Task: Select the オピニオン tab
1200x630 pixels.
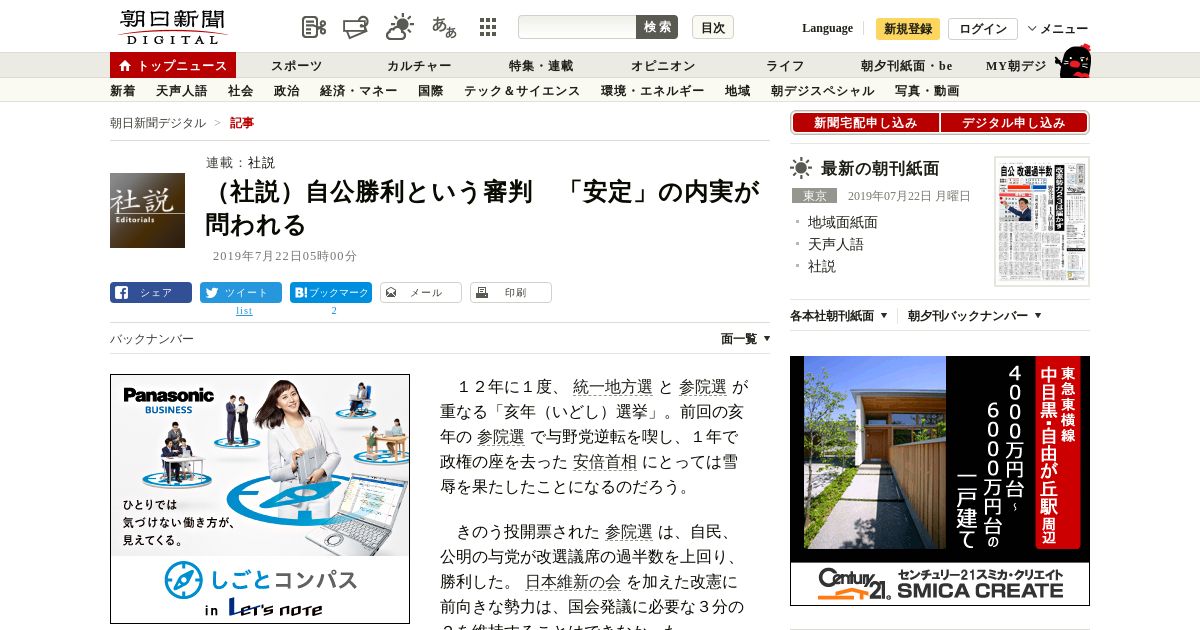Action: click(663, 66)
